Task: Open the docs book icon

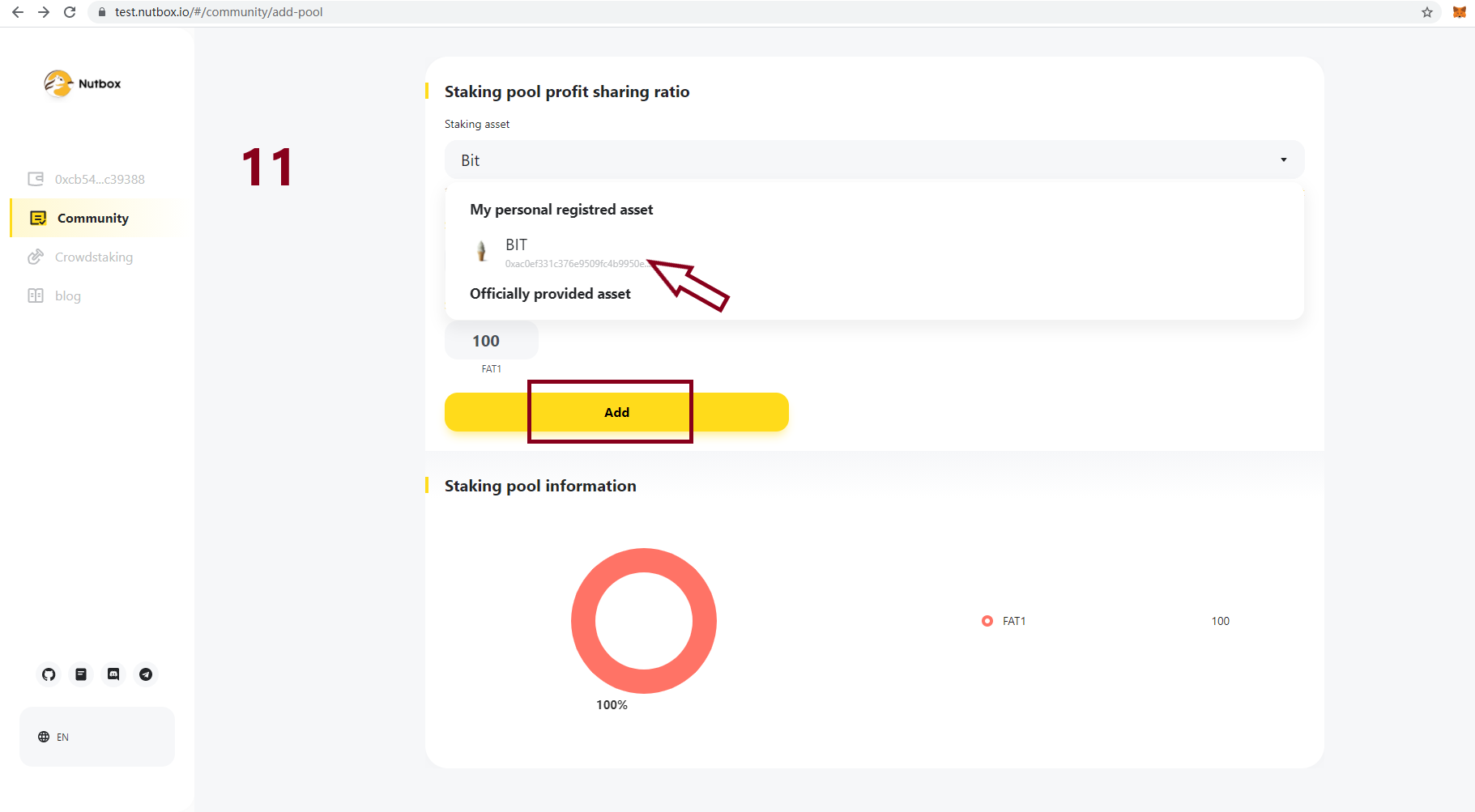Action: (x=81, y=674)
